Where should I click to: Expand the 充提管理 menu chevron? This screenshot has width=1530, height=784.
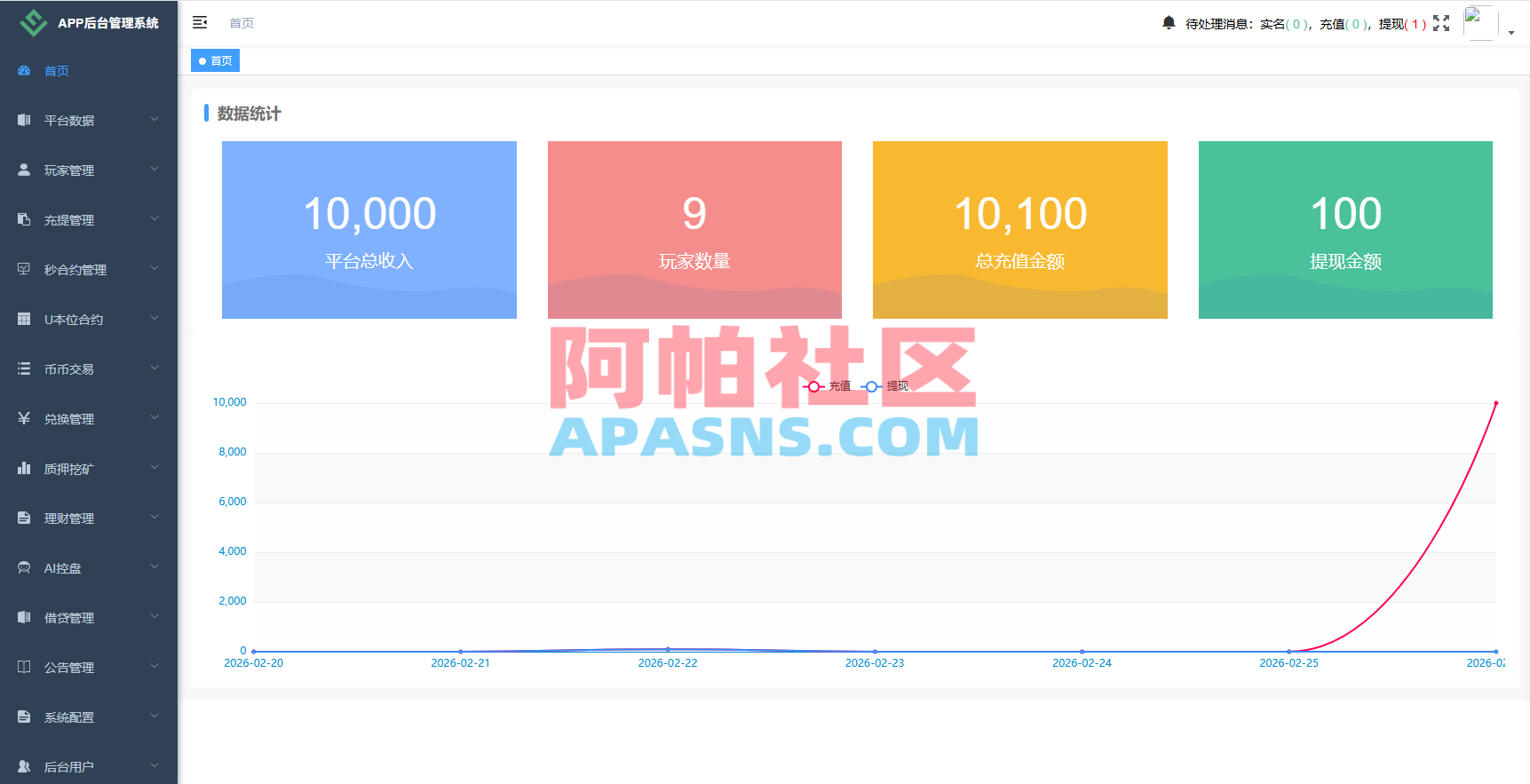(155, 218)
